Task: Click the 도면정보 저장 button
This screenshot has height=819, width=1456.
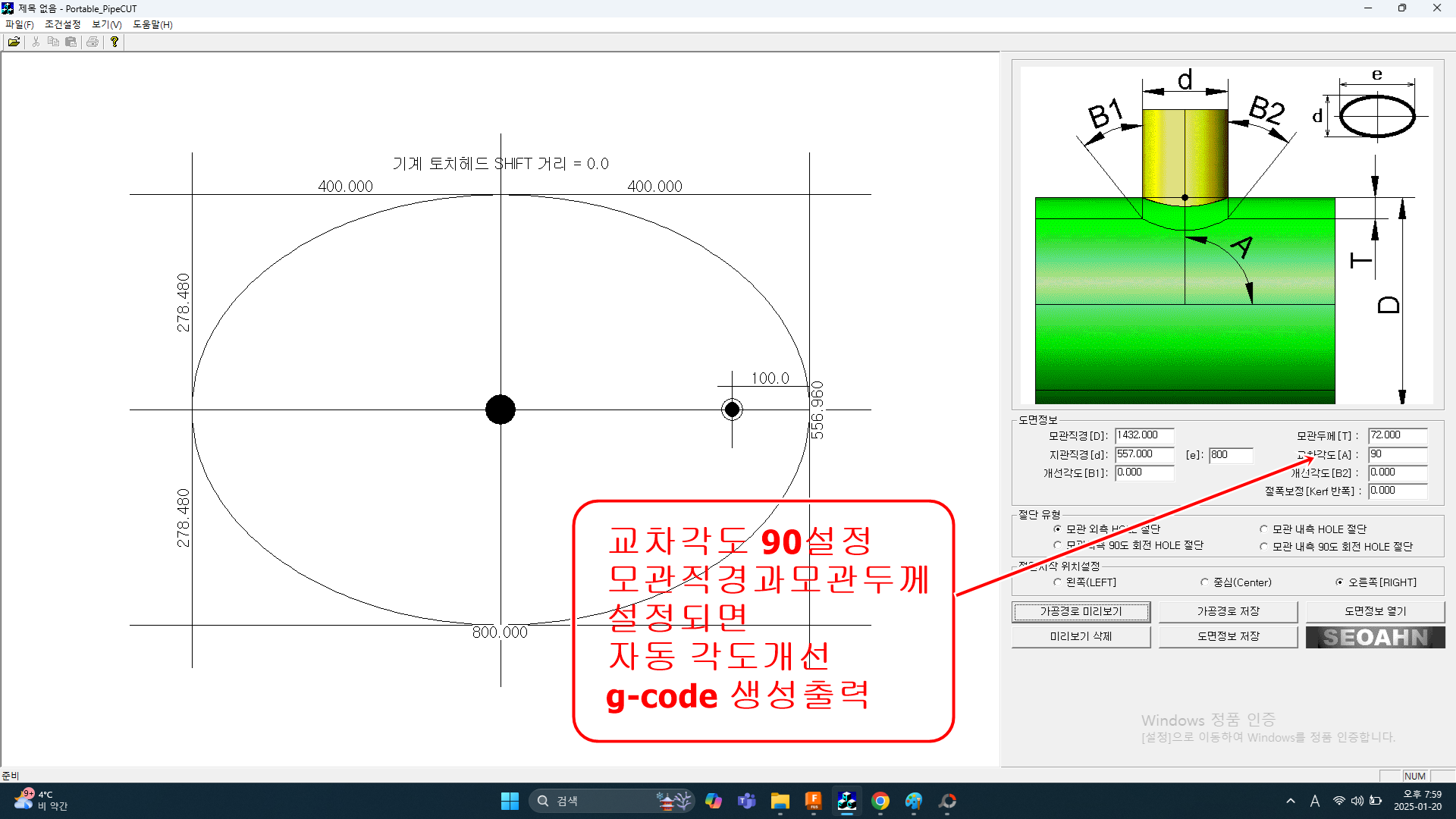Action: point(1228,636)
